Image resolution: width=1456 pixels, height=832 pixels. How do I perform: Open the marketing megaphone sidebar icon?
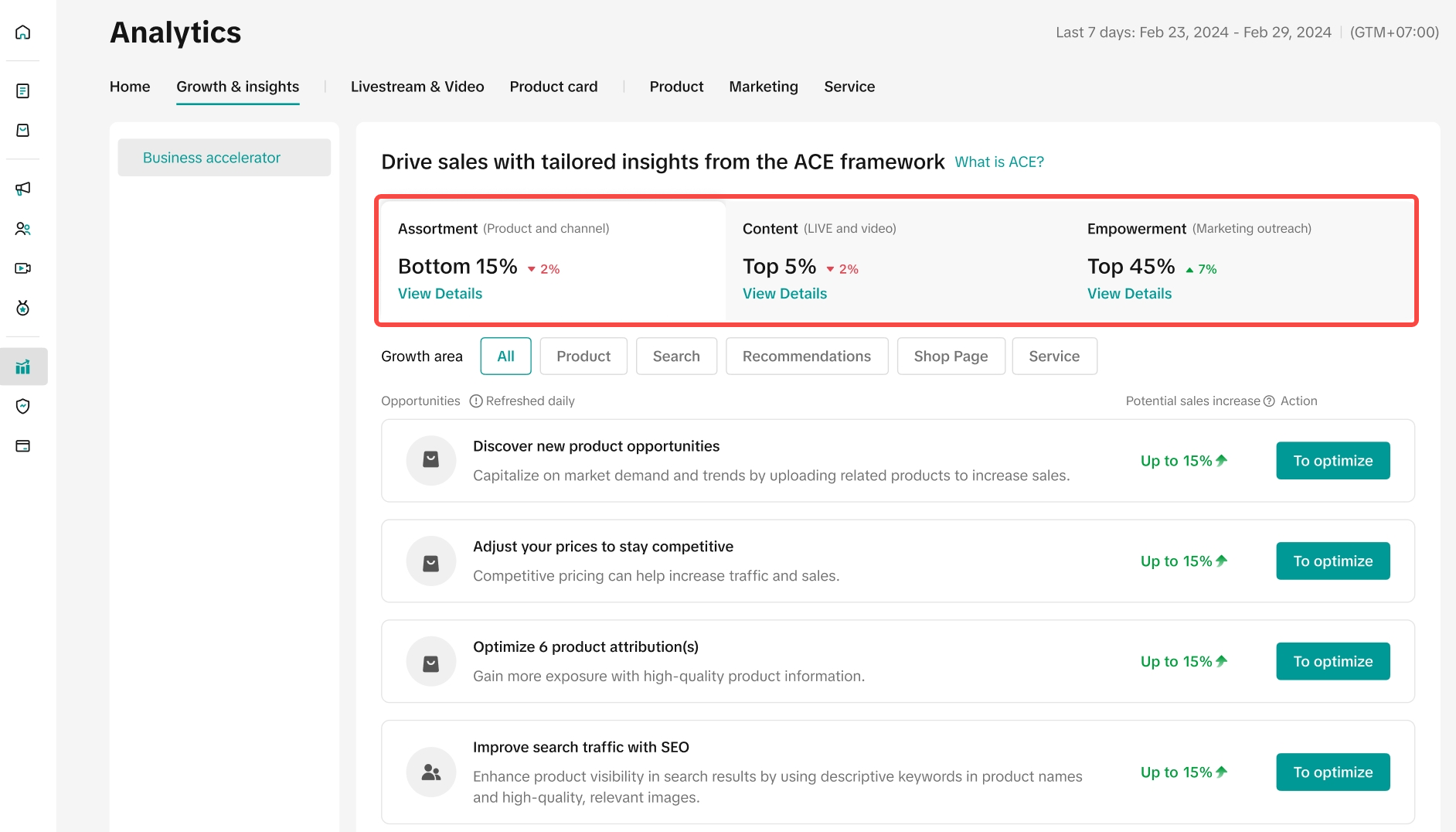23,189
